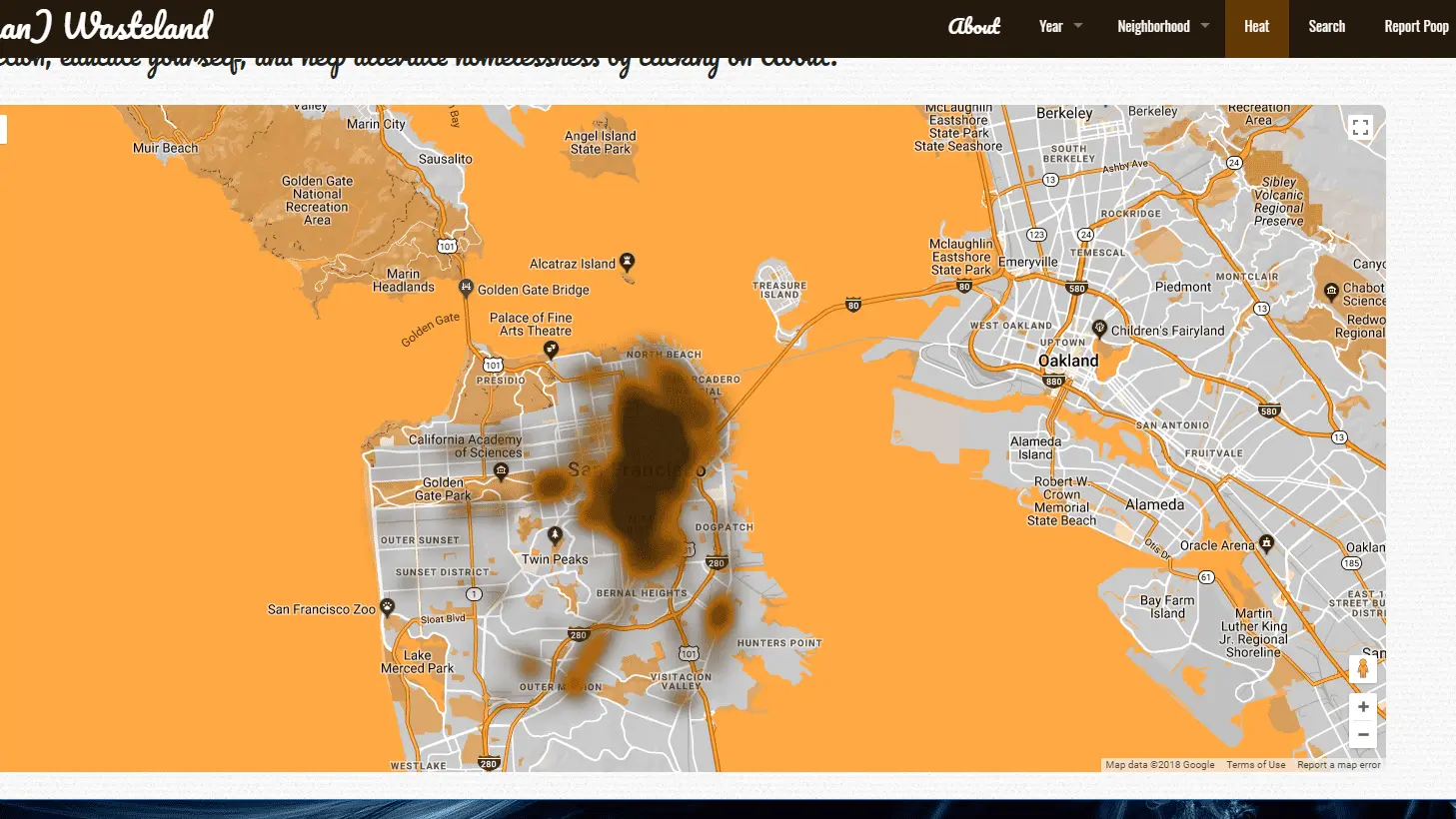This screenshot has width=1456, height=819.
Task: Click the Alcatraz Island map marker
Action: tap(627, 263)
